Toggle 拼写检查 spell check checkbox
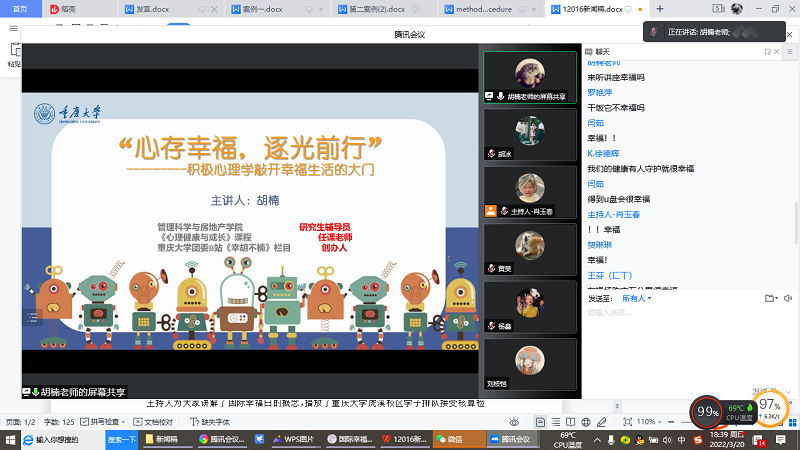The height and width of the screenshot is (450, 800). [x=85, y=421]
